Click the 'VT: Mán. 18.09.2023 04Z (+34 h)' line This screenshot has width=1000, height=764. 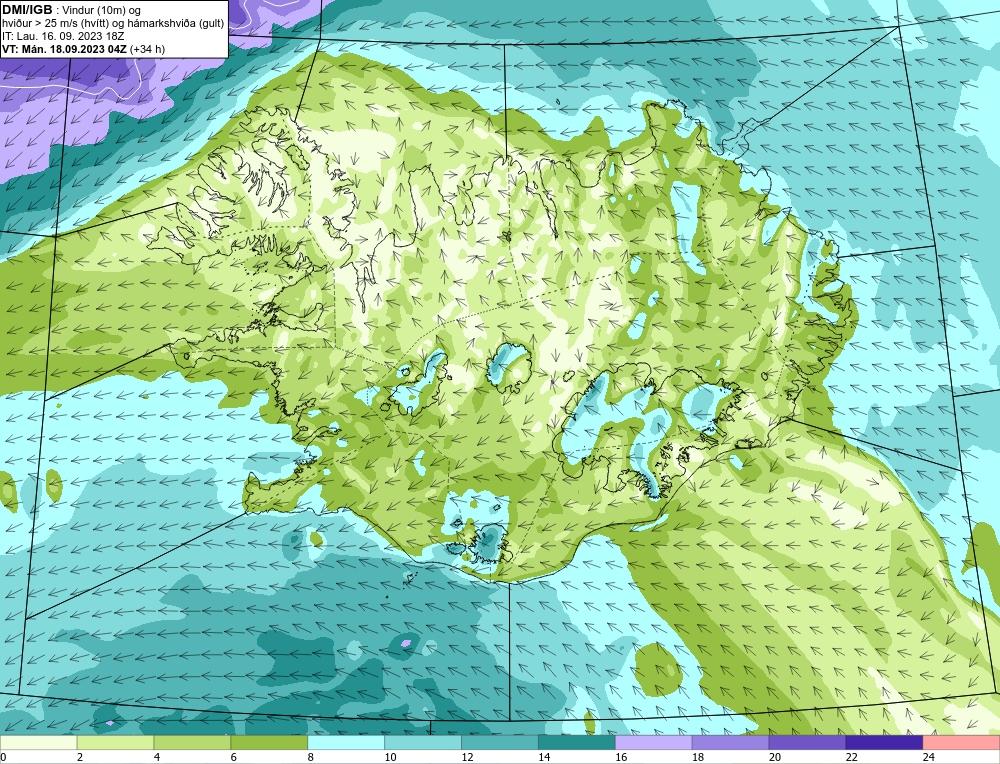point(84,49)
